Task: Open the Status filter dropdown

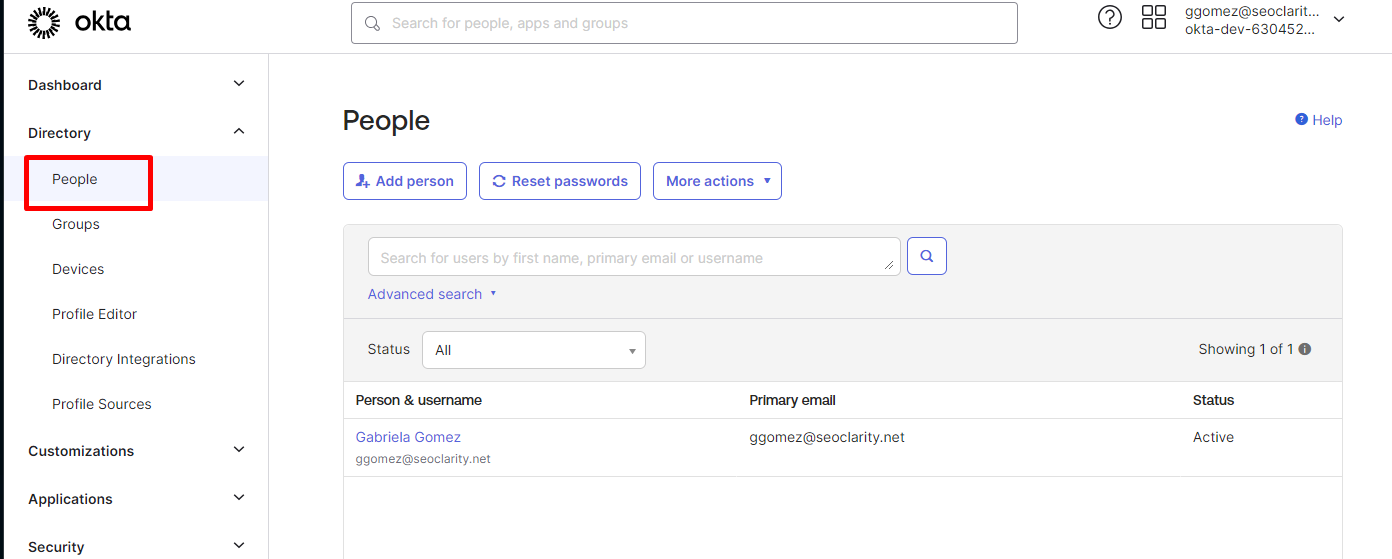Action: (534, 350)
